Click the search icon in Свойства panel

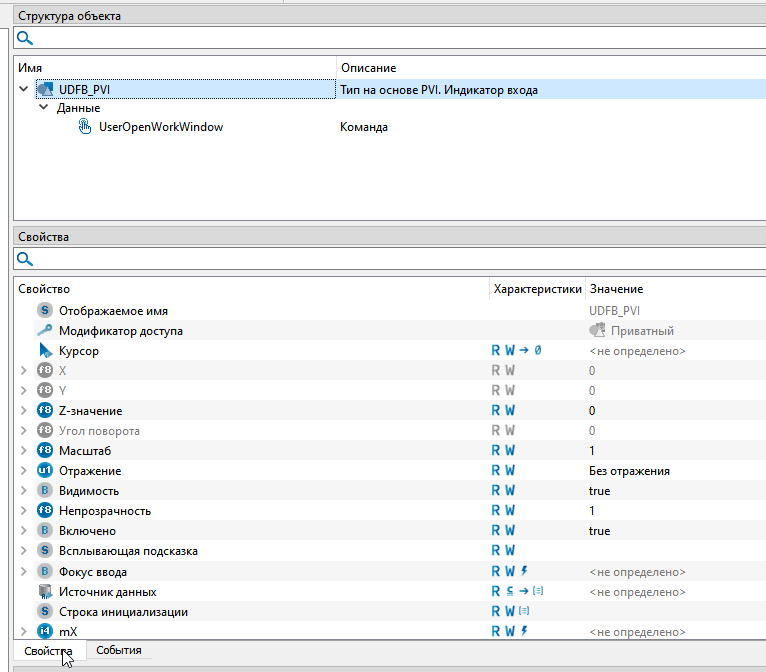24,260
